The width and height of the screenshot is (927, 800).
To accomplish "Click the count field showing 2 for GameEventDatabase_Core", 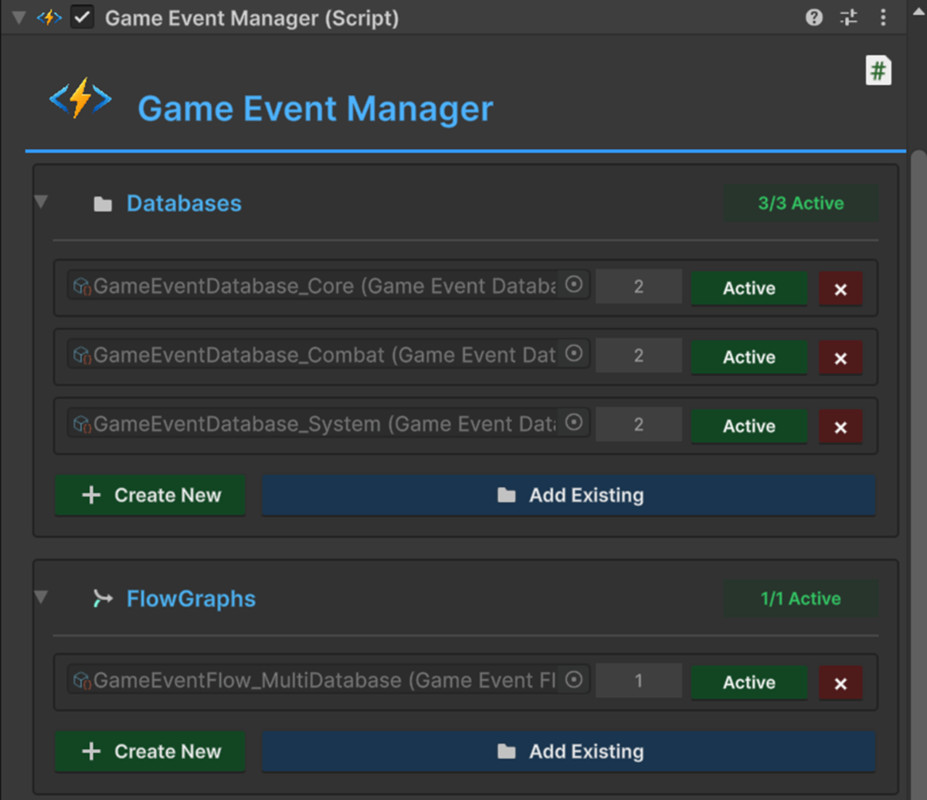I will [638, 287].
